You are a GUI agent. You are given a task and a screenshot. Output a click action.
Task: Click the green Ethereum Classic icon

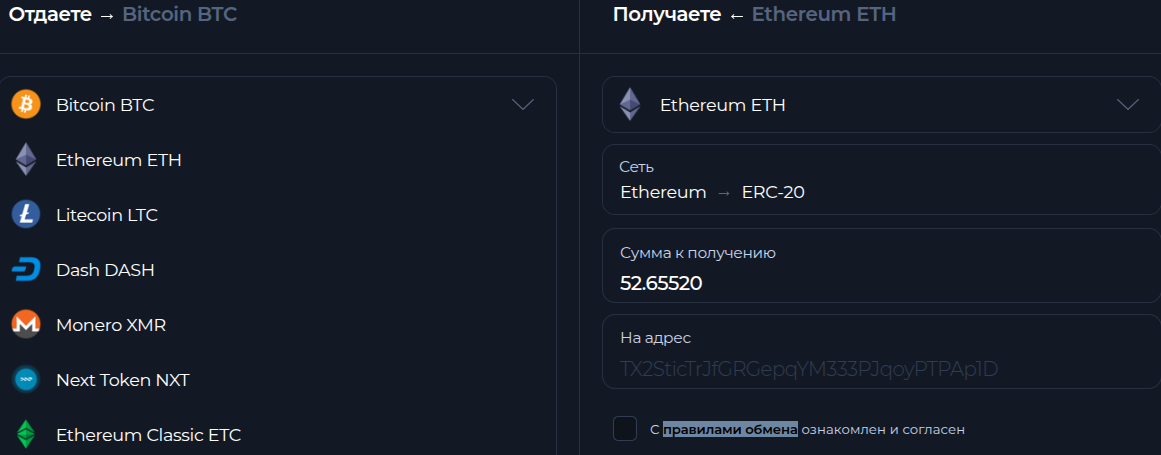[x=26, y=434]
